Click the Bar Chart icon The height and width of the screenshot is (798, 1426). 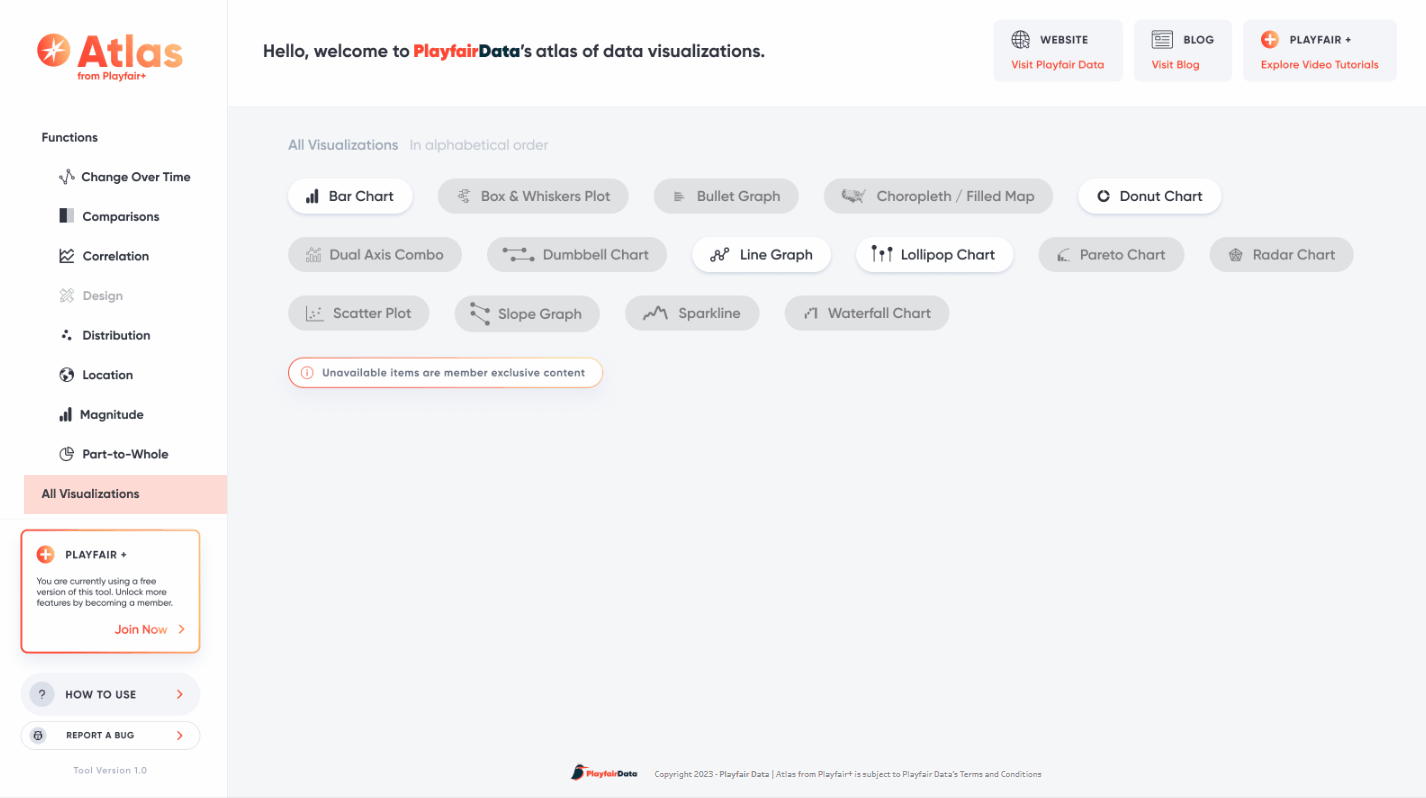(312, 196)
